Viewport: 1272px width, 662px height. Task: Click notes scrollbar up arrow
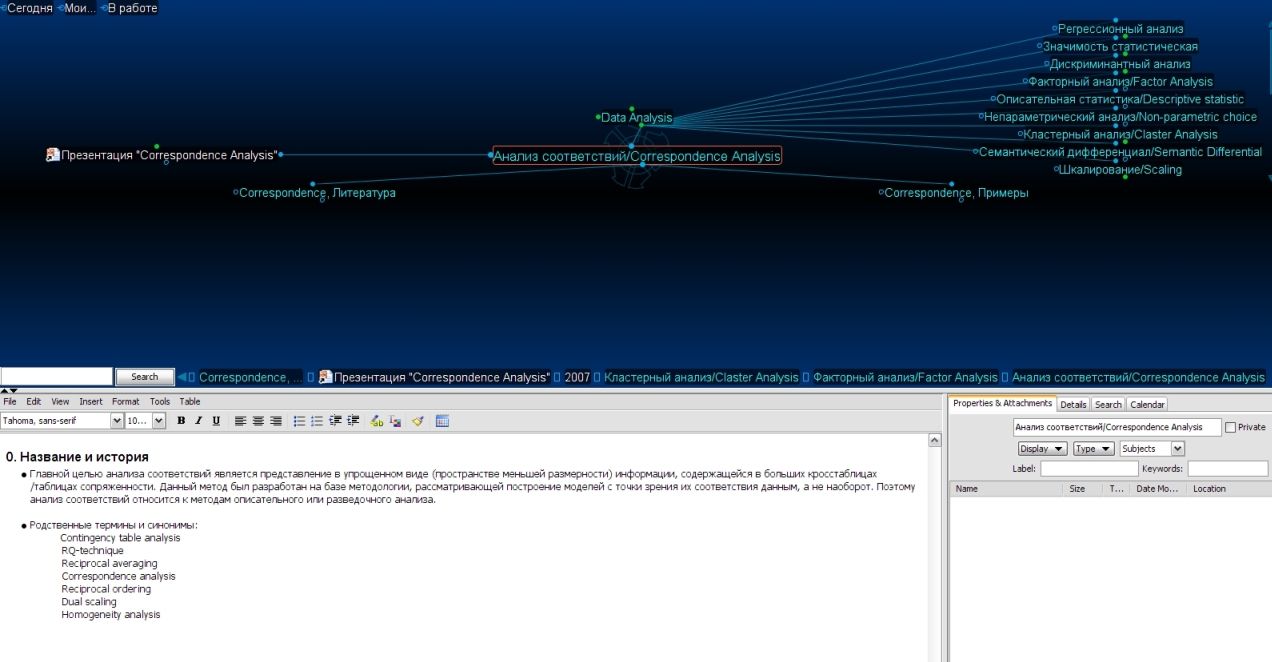935,440
